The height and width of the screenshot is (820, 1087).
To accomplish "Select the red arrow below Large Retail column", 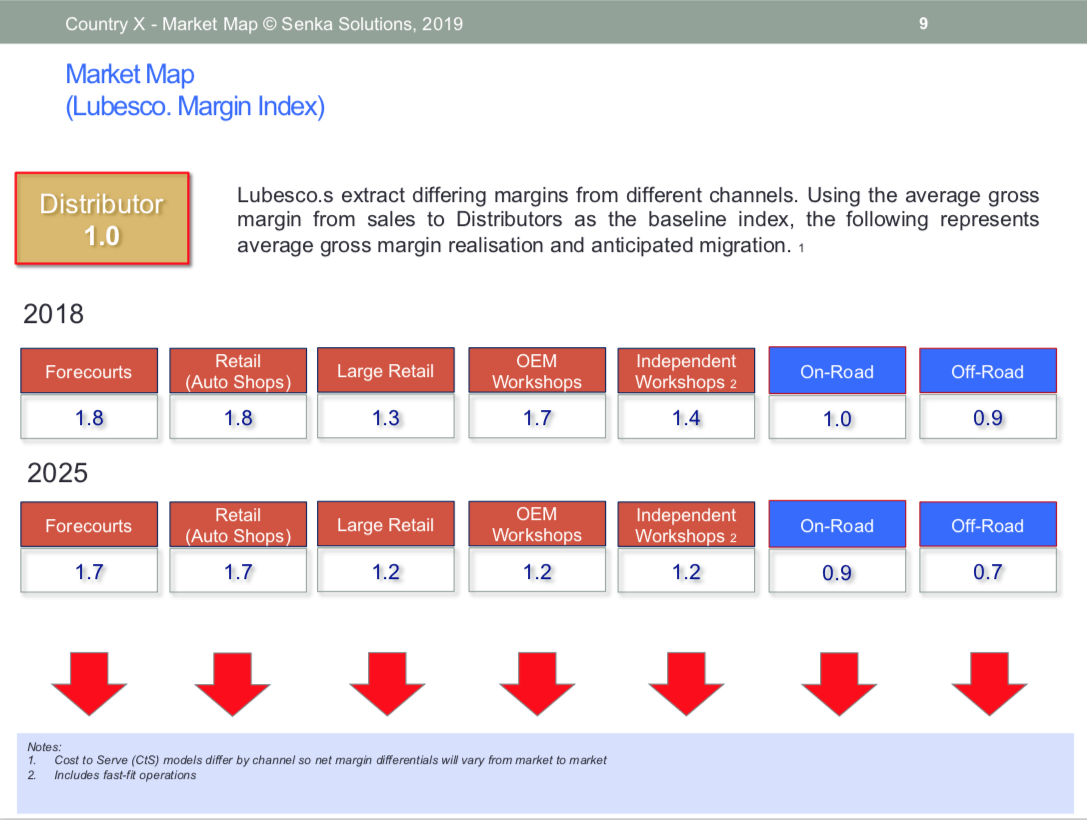I will [x=386, y=681].
